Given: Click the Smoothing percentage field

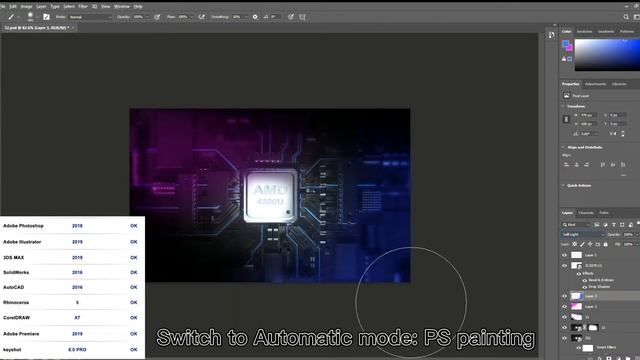Looking at the screenshot, I should (x=239, y=17).
